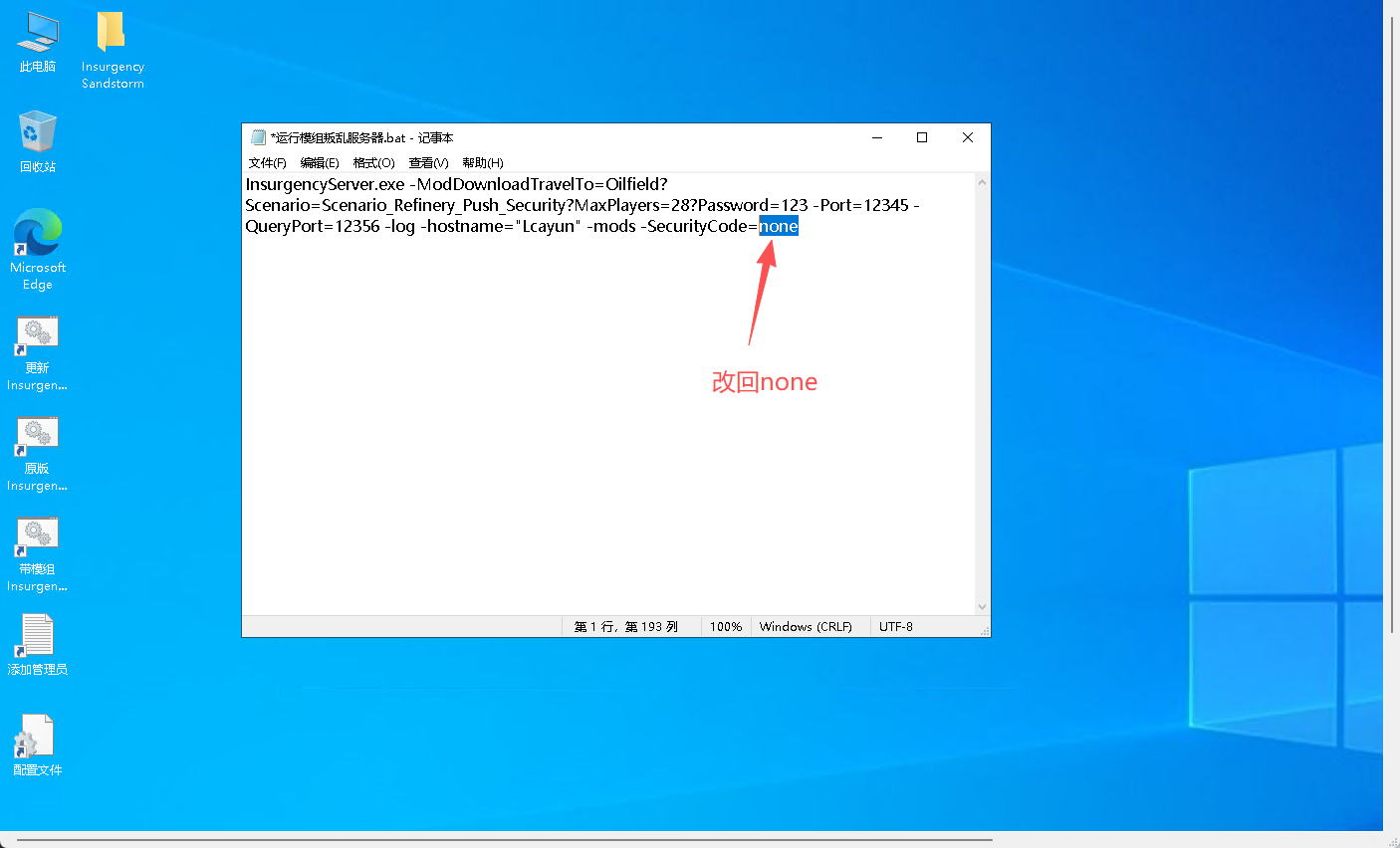Open the 帮助(H) menu
Image resolution: width=1400 pixels, height=848 pixels.
point(483,163)
